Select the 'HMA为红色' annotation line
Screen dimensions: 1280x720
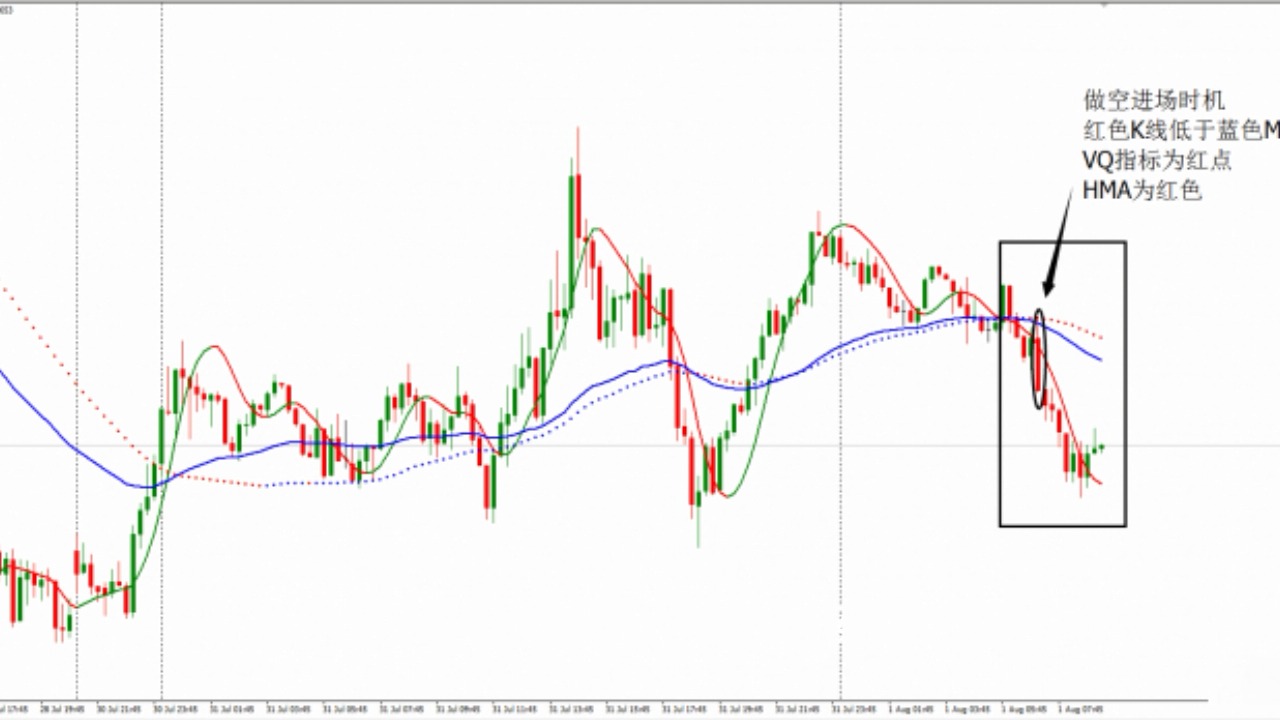[x=1142, y=192]
